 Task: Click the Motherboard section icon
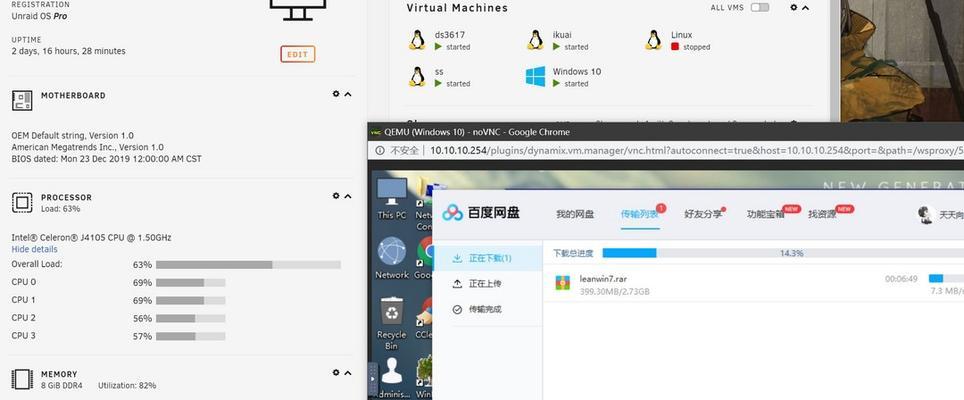pyautogui.click(x=22, y=100)
